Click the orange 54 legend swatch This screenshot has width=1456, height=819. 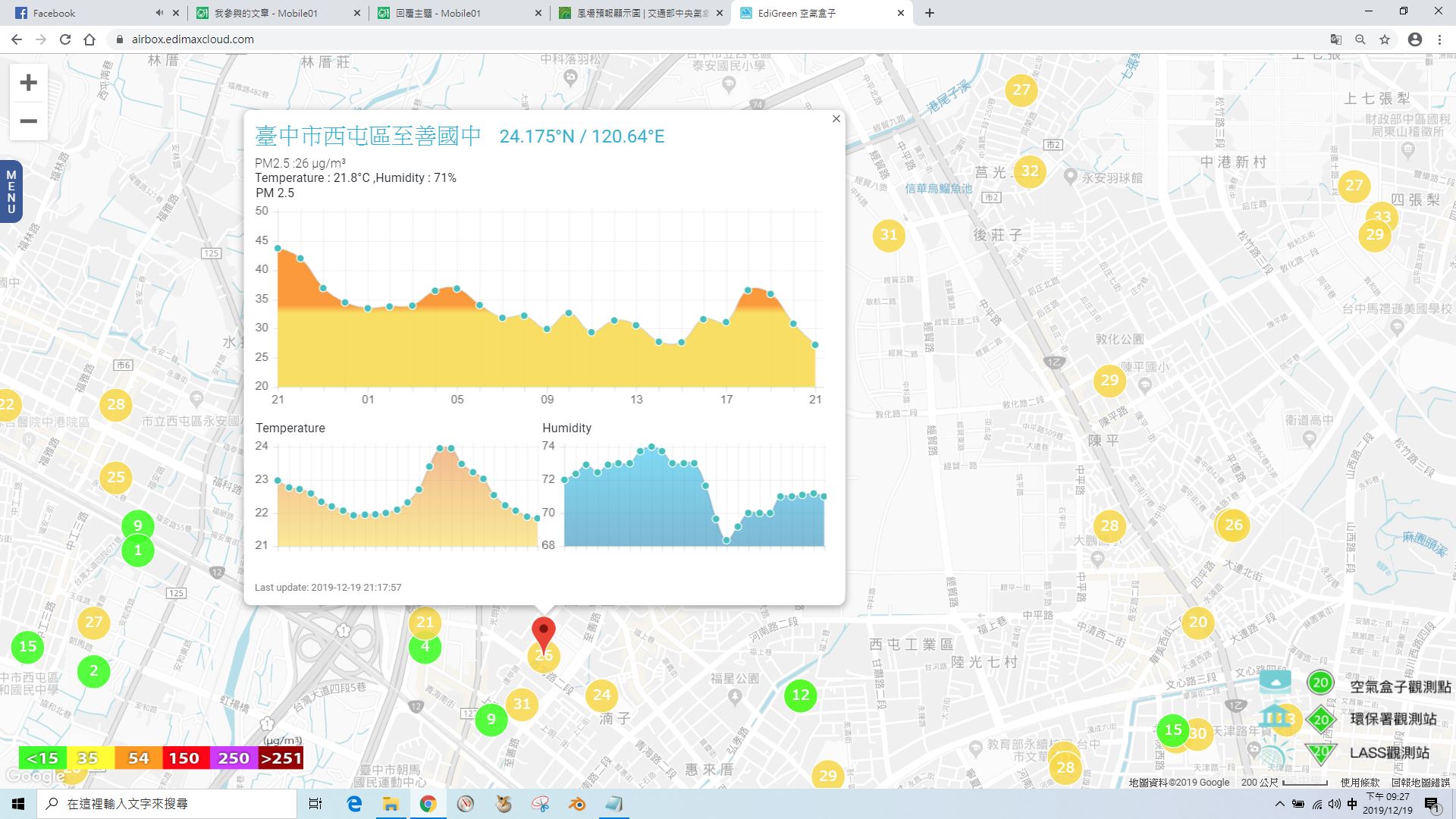(x=138, y=758)
